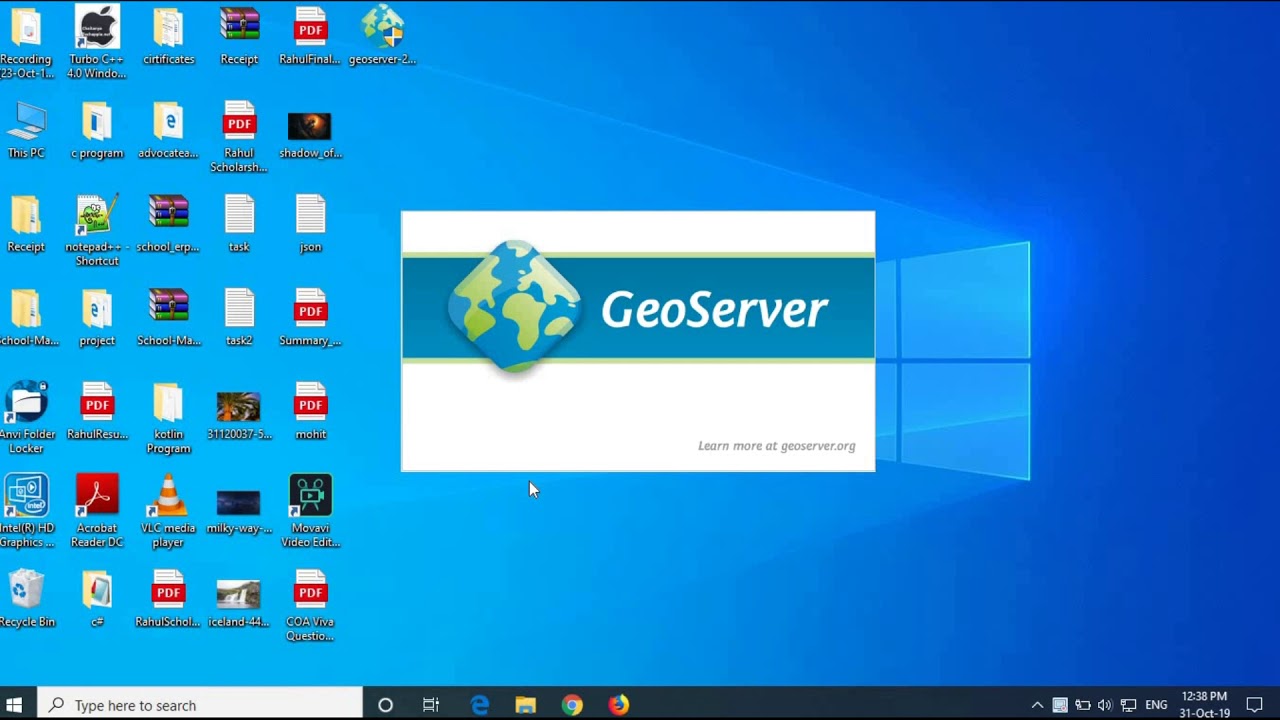Select the milky-way image thumbnail
The height and width of the screenshot is (720, 1280).
point(239,502)
